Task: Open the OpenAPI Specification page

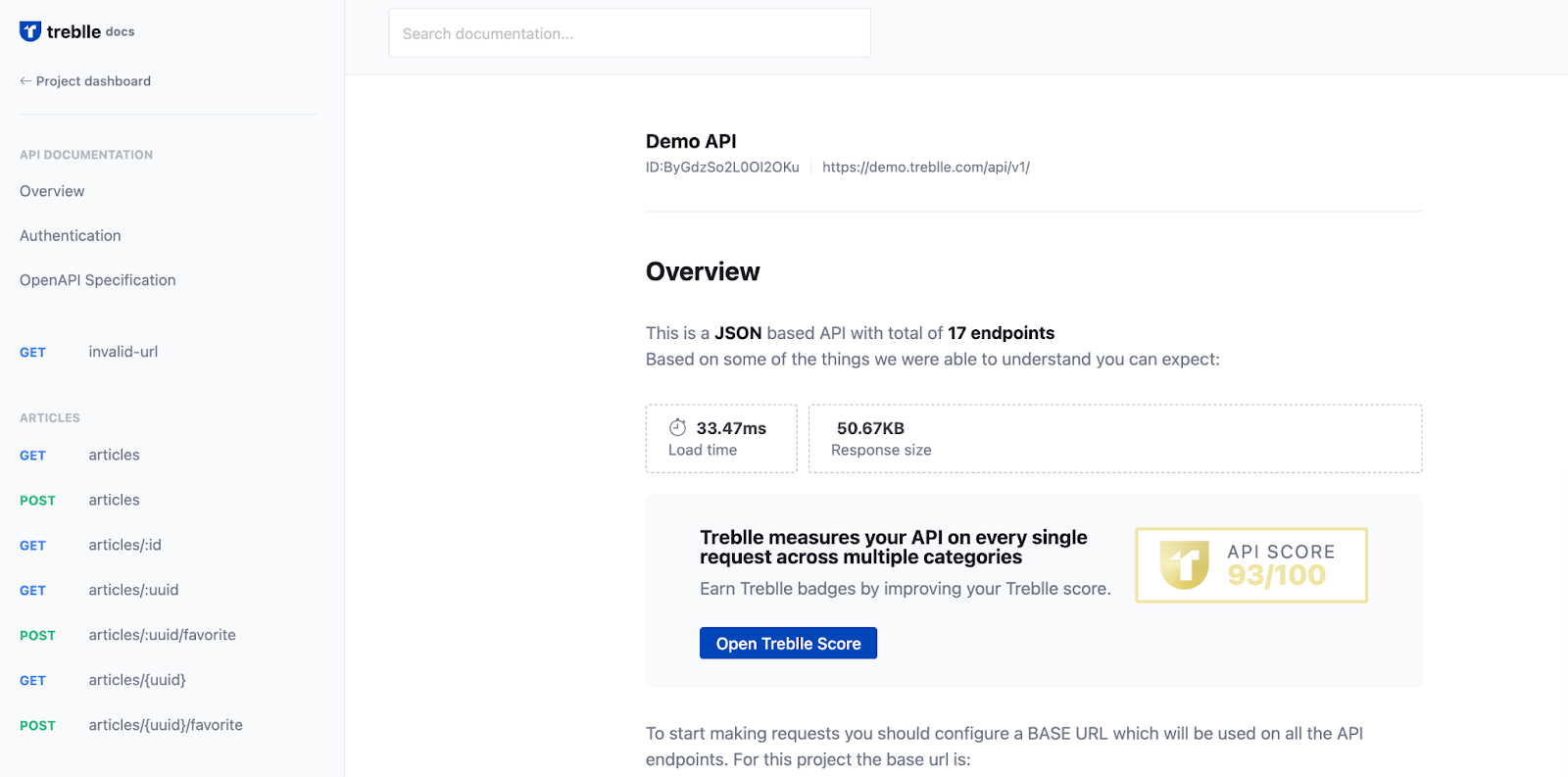Action: click(98, 280)
